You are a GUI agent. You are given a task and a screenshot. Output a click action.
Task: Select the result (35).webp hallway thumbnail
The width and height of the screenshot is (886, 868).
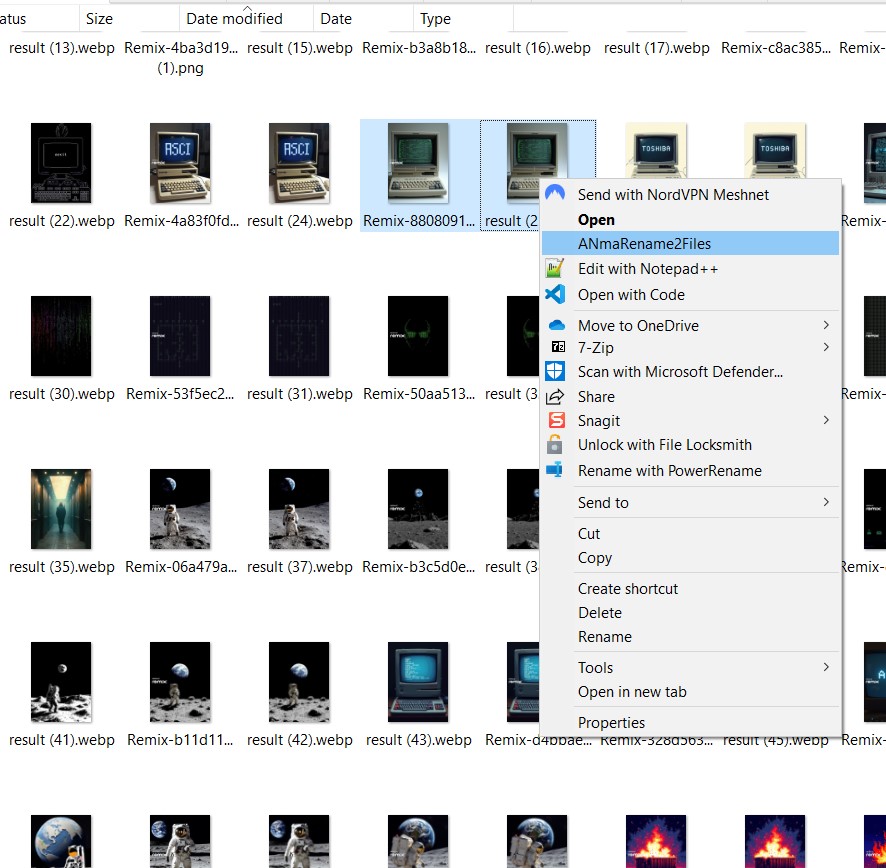(x=61, y=509)
